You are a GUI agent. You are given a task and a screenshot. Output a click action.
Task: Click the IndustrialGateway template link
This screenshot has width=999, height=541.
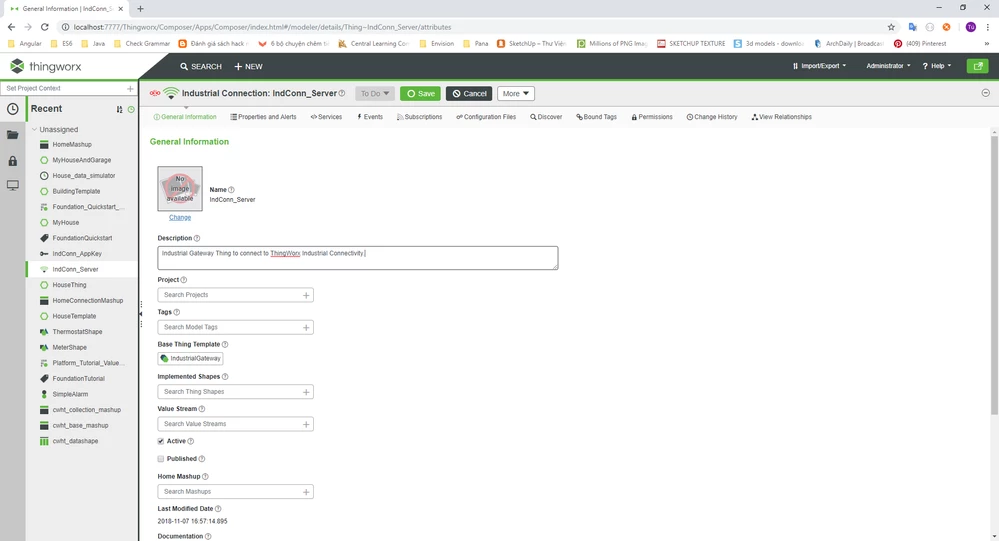190,359
